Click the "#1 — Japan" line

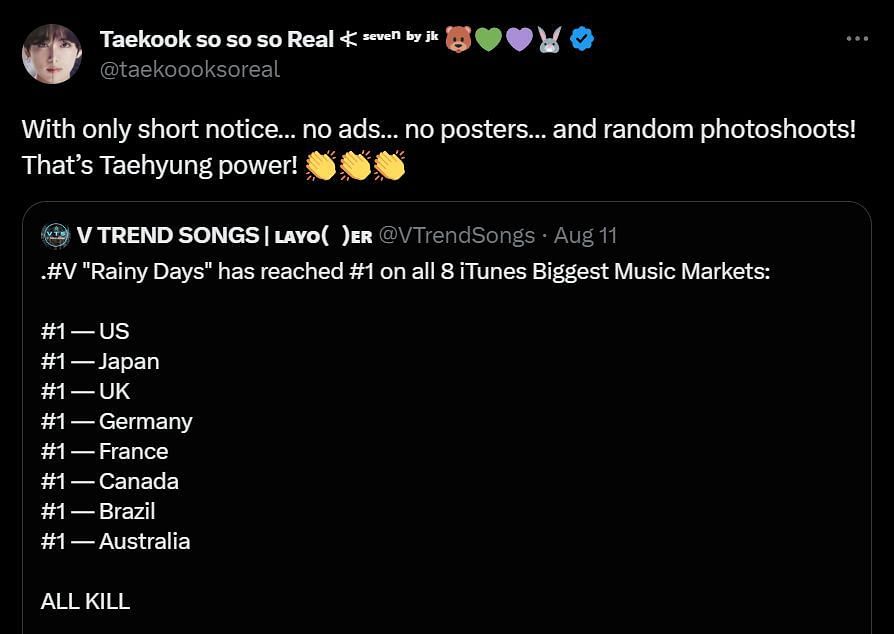click(100, 361)
